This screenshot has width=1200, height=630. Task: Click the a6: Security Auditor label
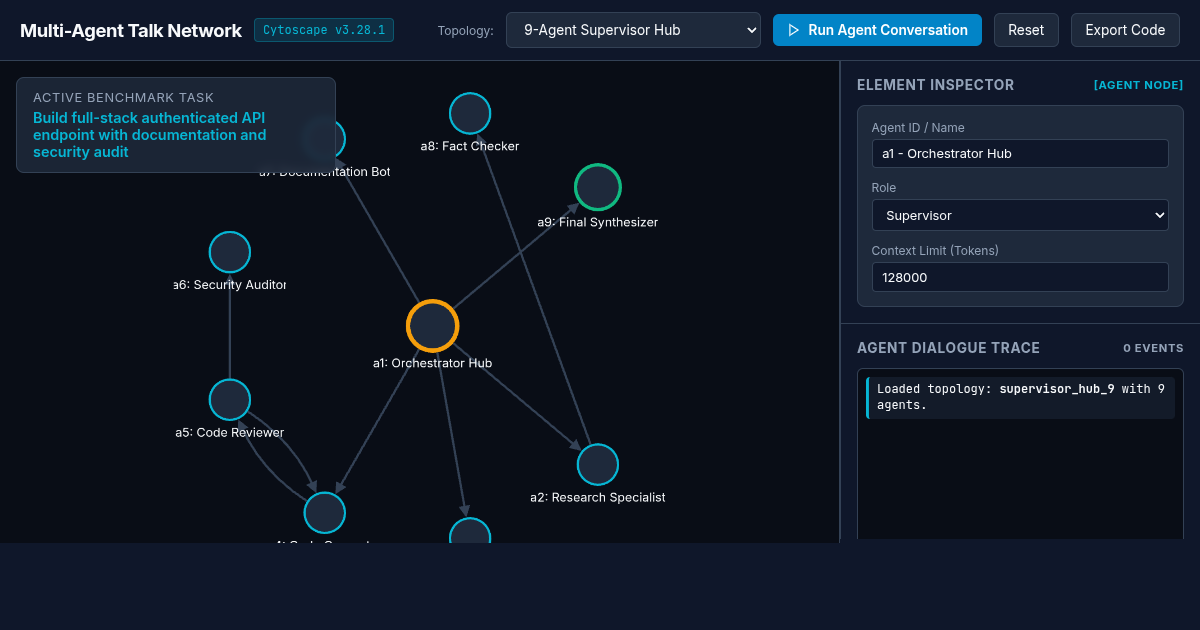click(x=230, y=285)
